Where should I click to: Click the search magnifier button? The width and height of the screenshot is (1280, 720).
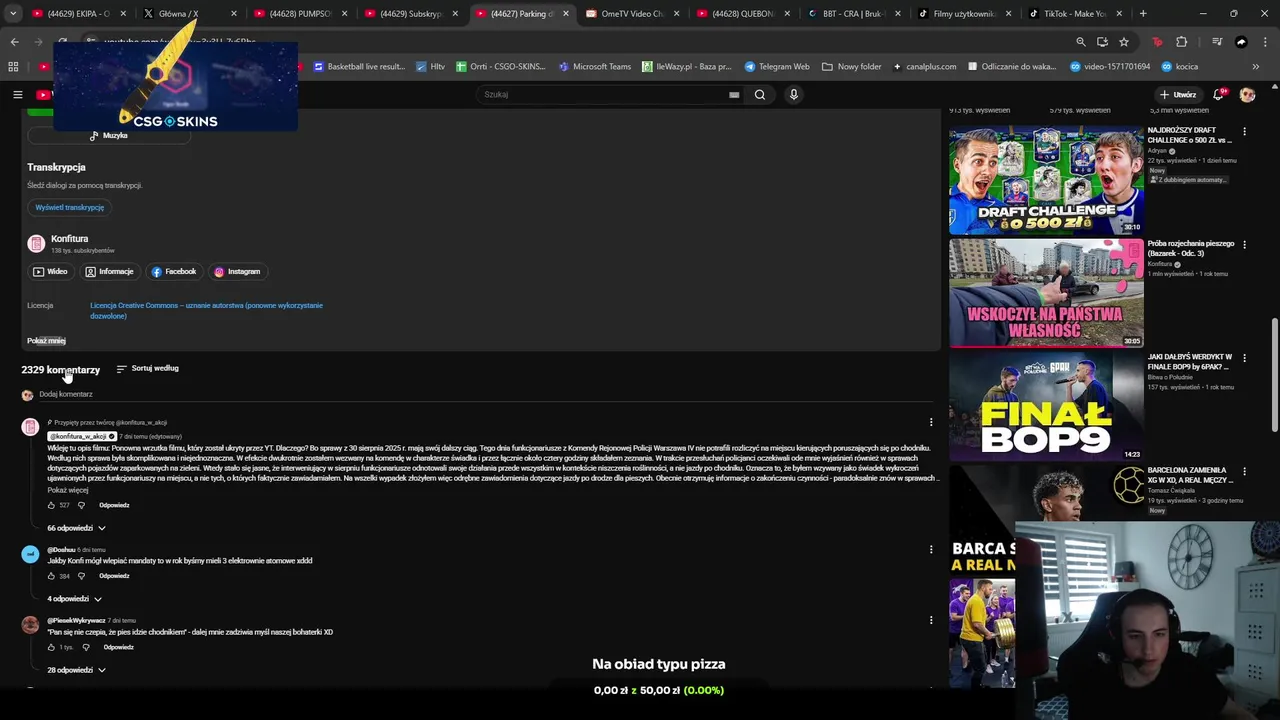[760, 95]
